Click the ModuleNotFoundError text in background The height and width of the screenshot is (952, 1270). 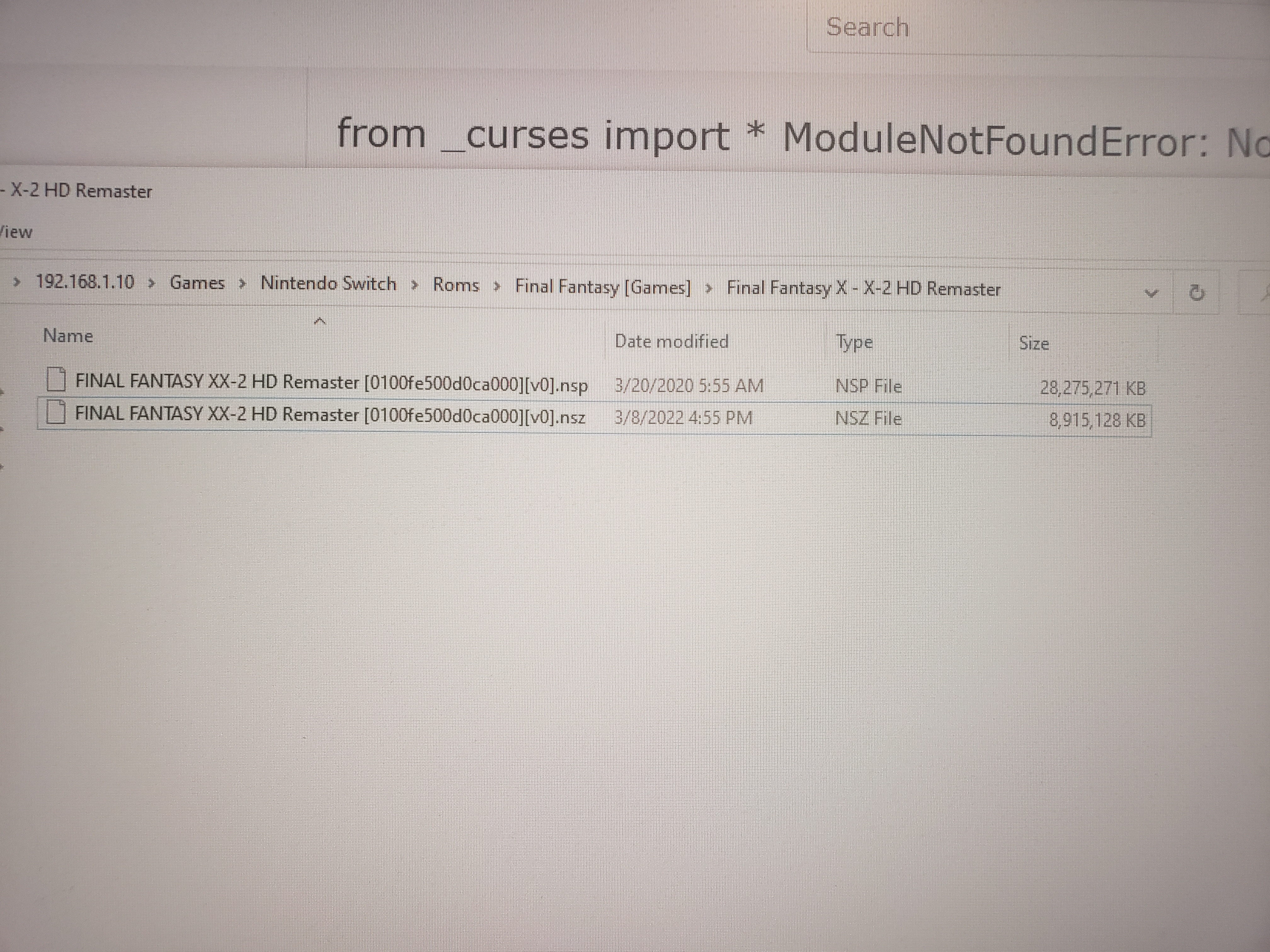[x=996, y=140]
